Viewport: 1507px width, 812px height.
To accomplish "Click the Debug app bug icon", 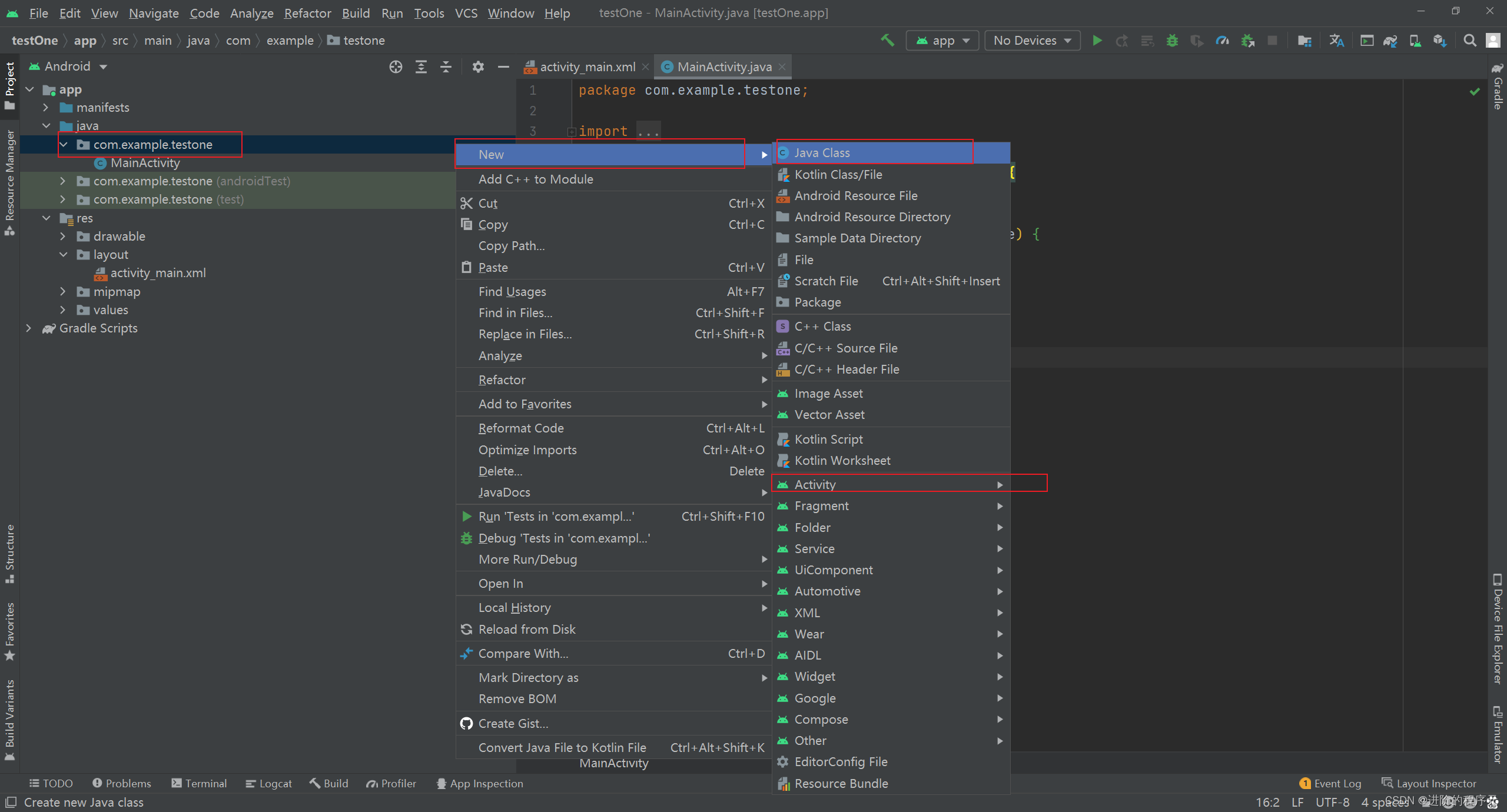I will tap(1172, 40).
